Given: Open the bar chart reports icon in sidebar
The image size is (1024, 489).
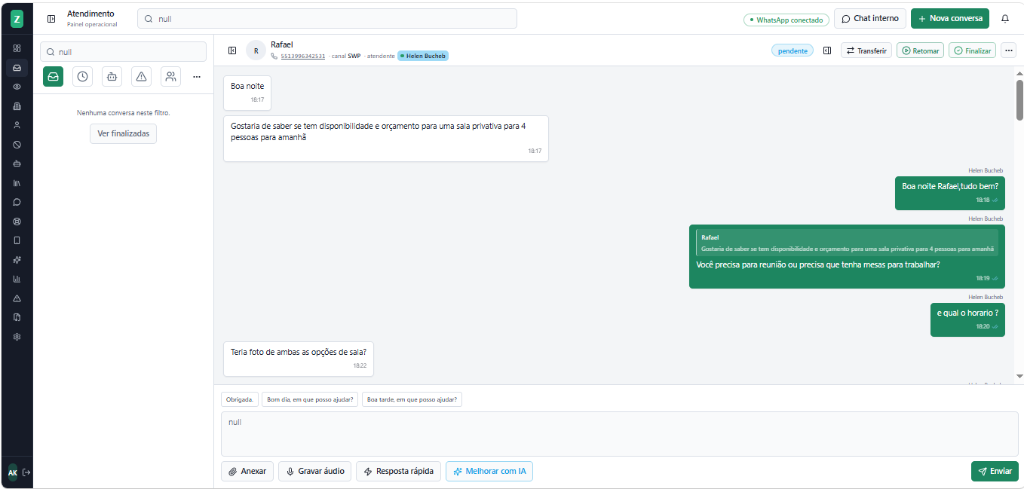Looking at the screenshot, I should (17, 279).
